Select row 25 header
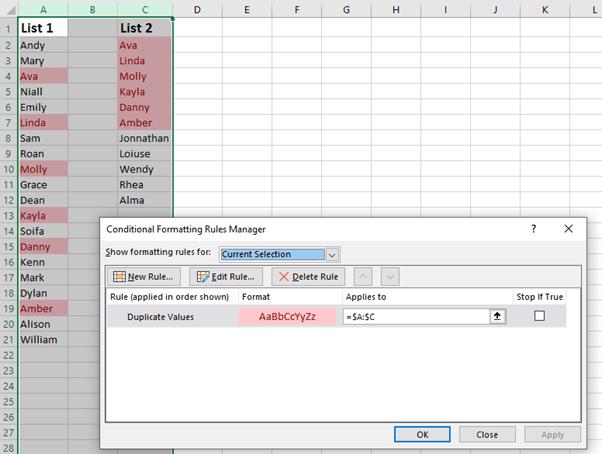Viewport: 602px width, 454px height. coord(8,401)
